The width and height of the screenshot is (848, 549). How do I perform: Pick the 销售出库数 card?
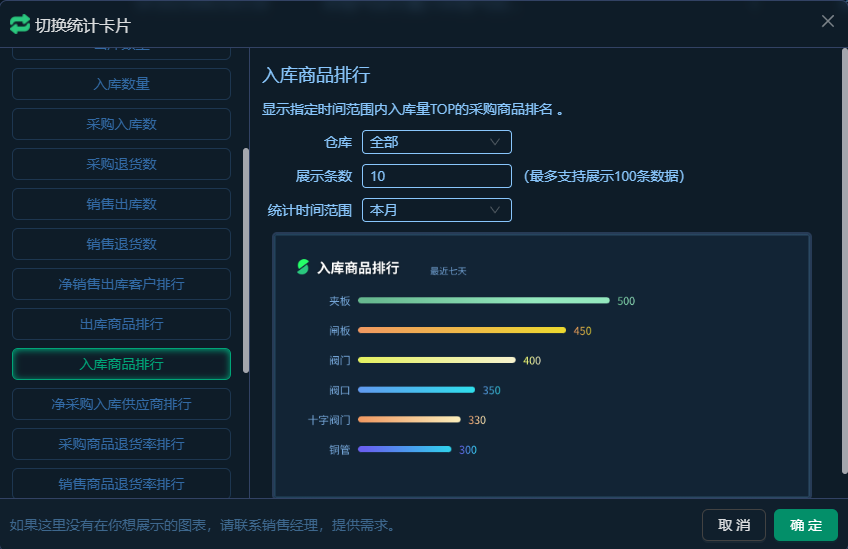click(121, 204)
